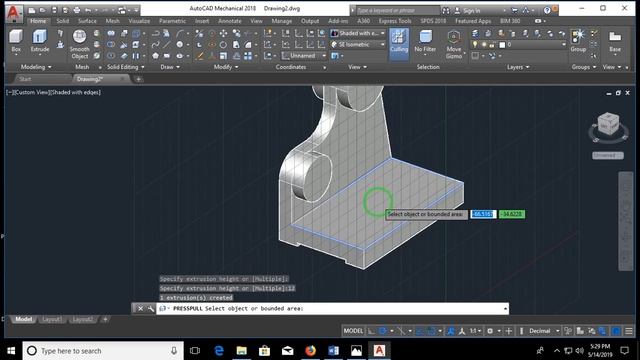Open Microsoft Word from the taskbar

click(x=333, y=351)
